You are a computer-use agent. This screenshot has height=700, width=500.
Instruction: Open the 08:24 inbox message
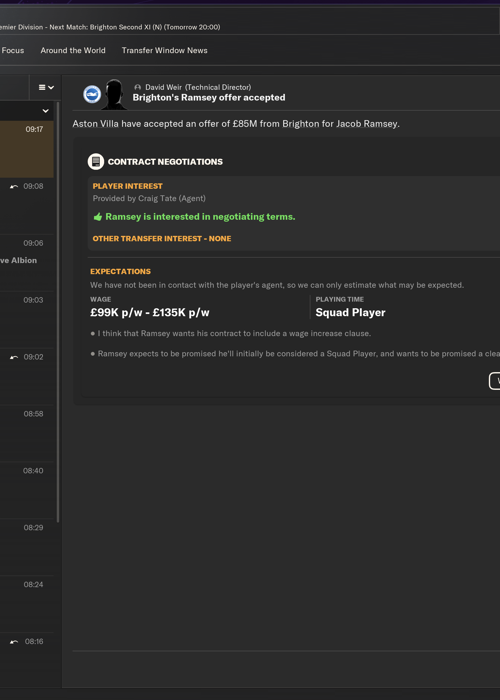[x=27, y=604]
